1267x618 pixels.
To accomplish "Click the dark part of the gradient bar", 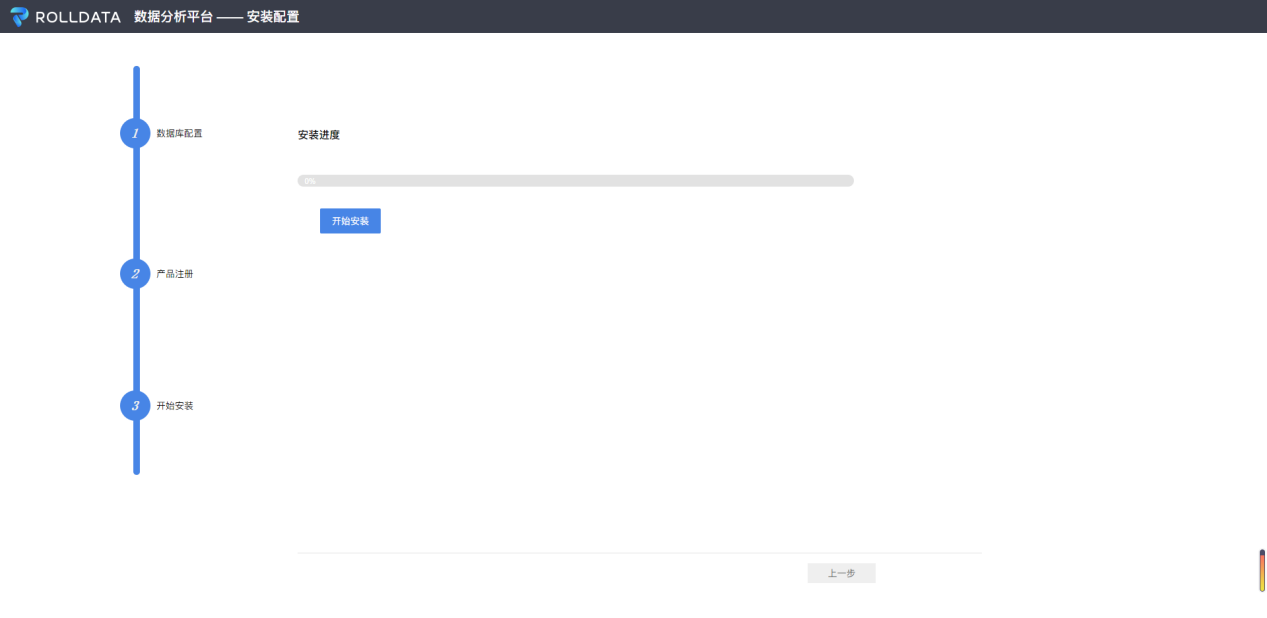I will tap(1262, 554).
